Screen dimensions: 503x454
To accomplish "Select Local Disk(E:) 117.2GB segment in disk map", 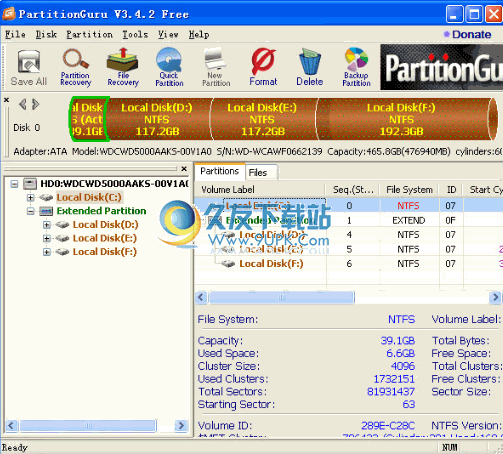I will [263, 119].
